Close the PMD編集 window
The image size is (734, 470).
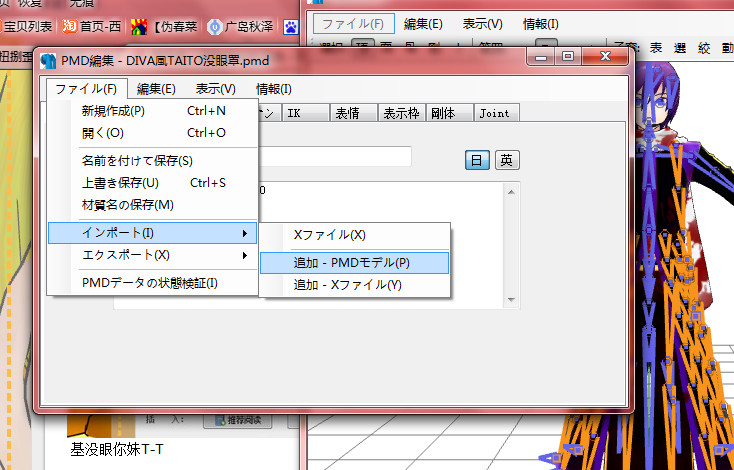605,57
